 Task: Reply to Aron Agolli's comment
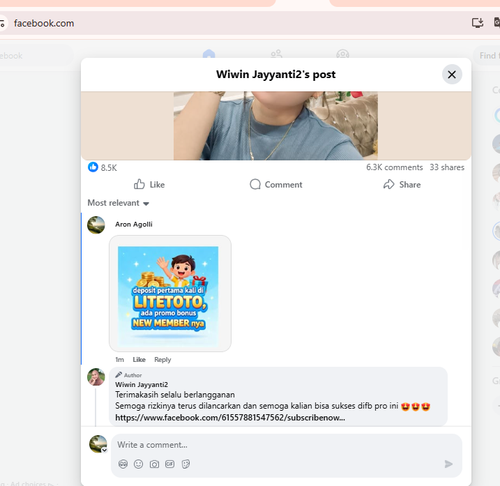162,359
